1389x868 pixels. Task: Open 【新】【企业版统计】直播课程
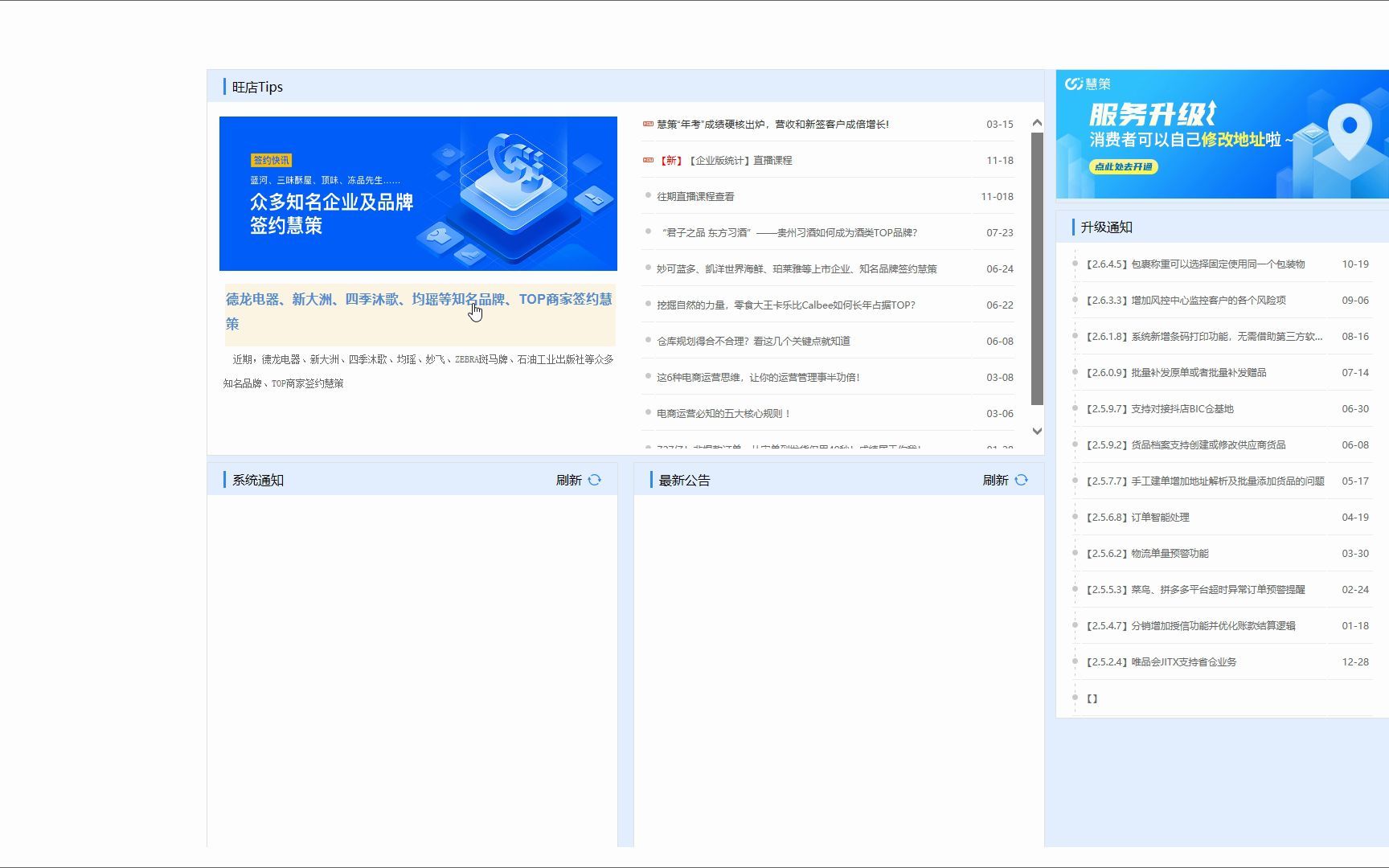724,160
